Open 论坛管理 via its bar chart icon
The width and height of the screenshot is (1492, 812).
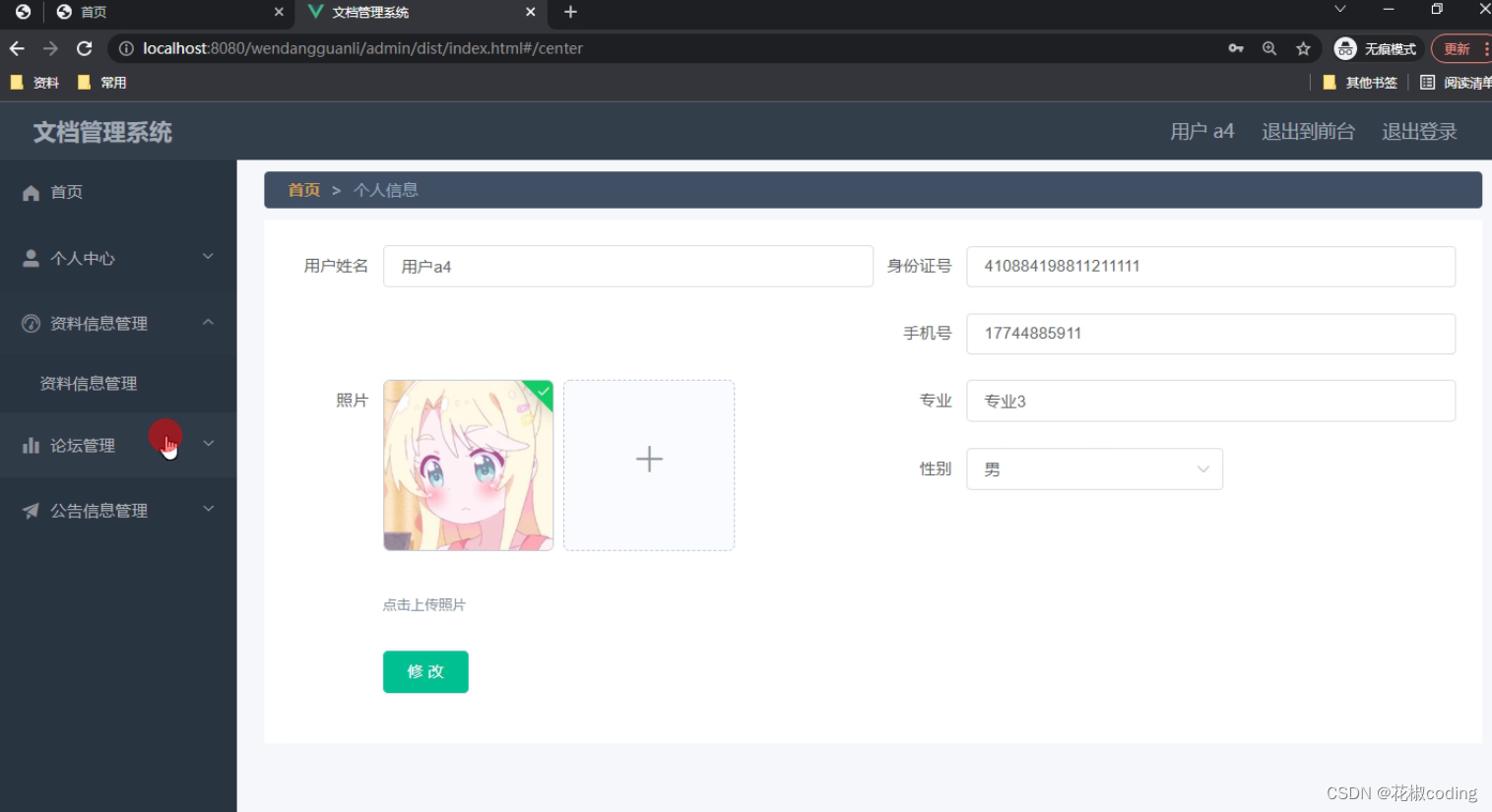point(31,444)
